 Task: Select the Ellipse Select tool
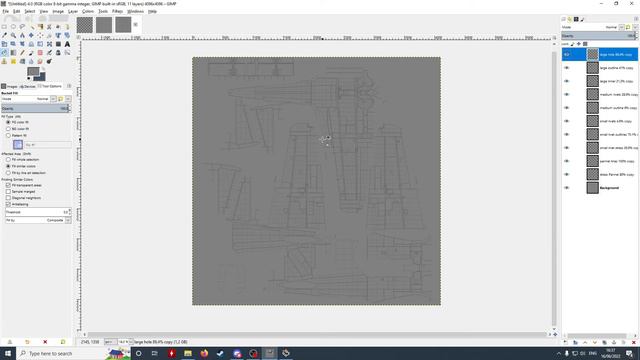tap(13, 27)
